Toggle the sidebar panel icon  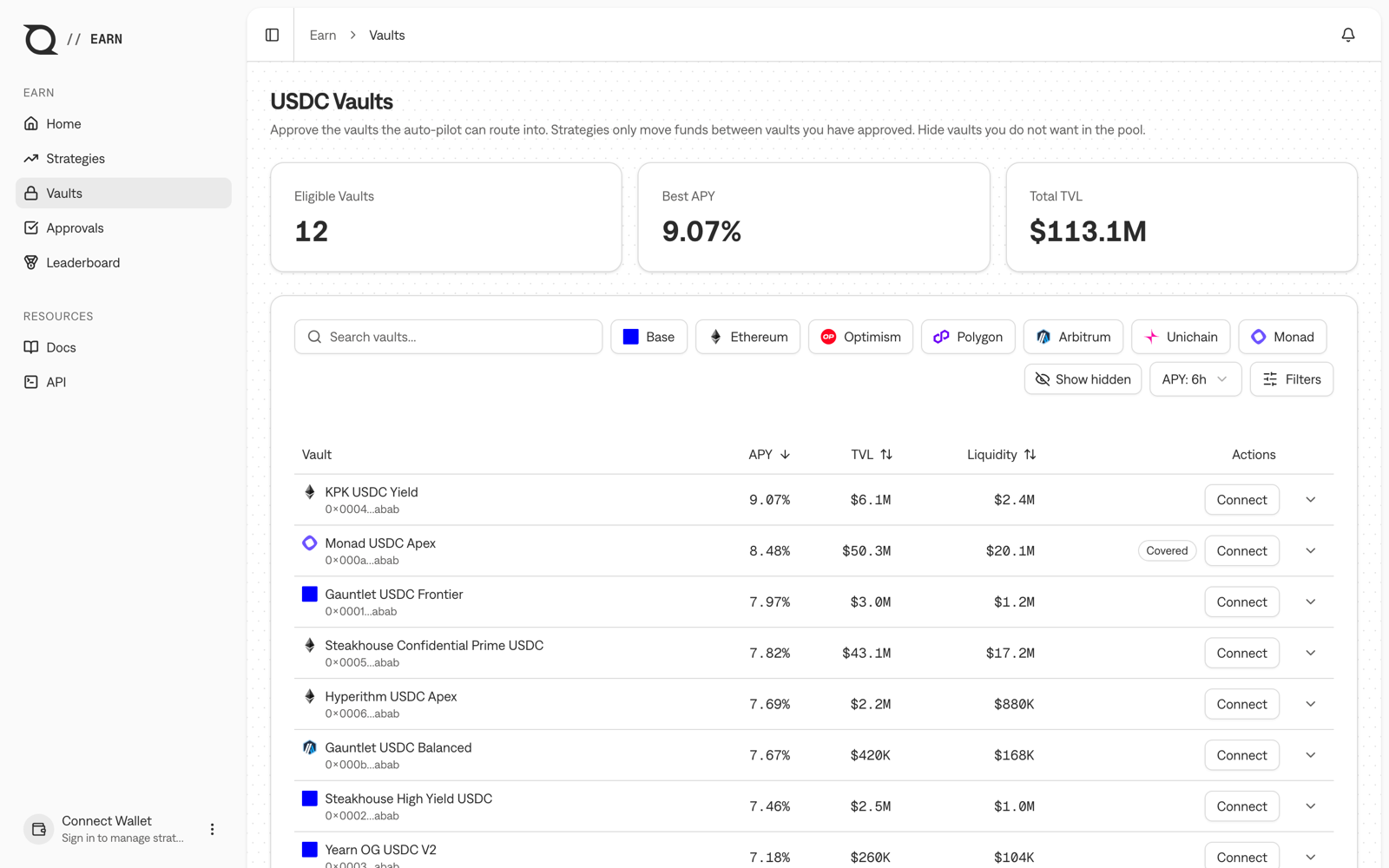tap(272, 35)
